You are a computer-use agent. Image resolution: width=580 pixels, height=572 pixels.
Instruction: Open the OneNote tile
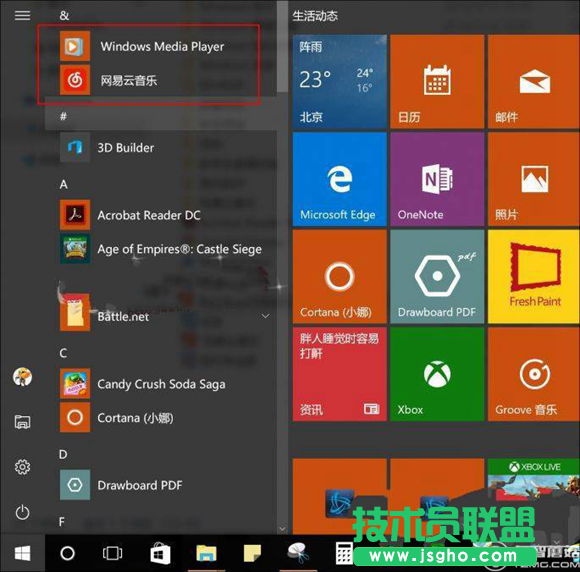point(437,179)
